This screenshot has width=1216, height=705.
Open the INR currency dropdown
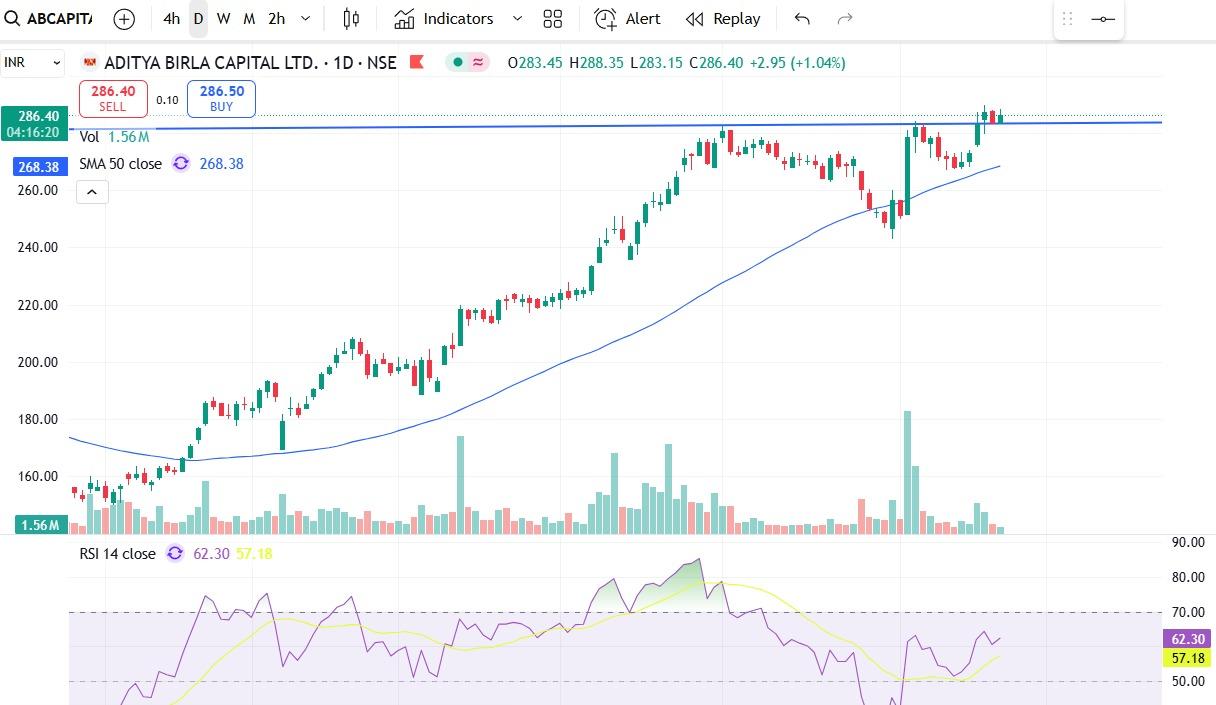[32, 62]
